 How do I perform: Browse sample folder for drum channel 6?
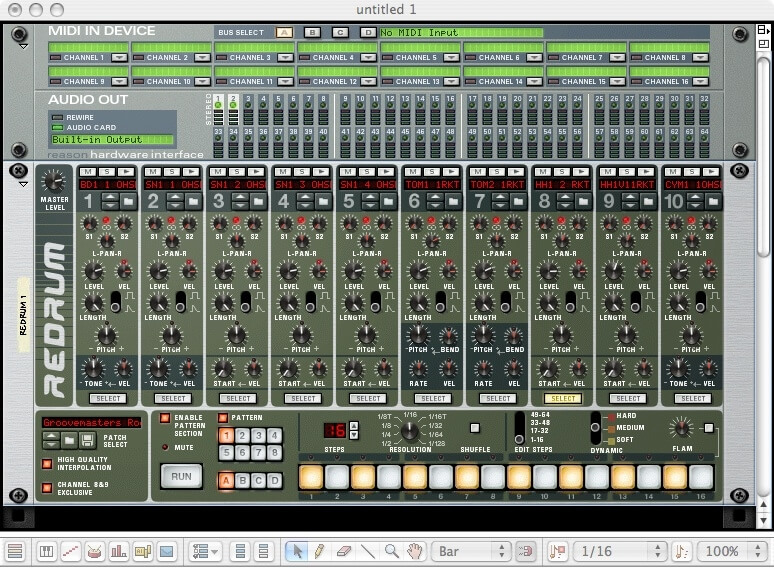pyautogui.click(x=453, y=201)
